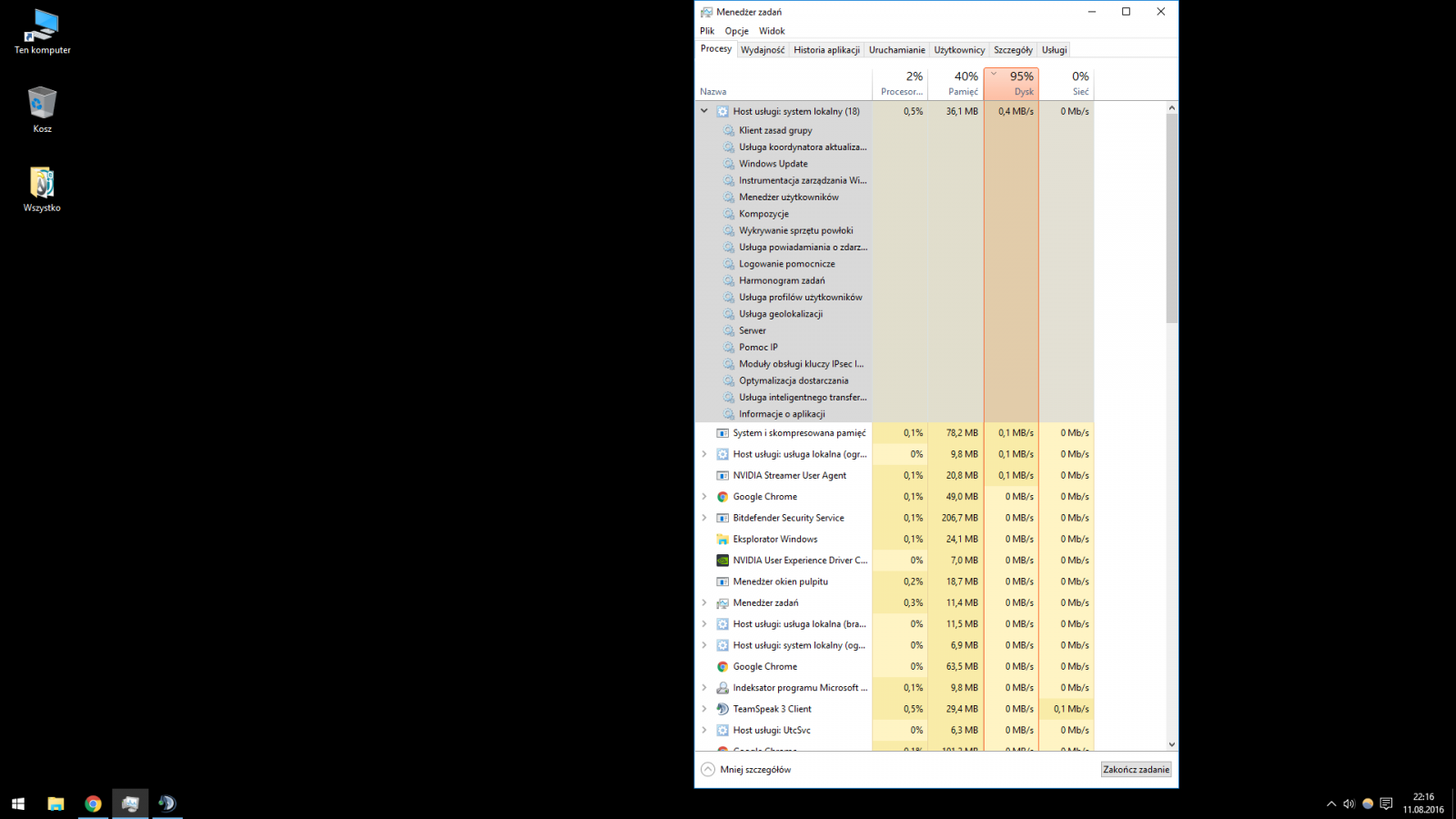Expand Bitdefender Security Service group
The image size is (1456, 819).
703,518
